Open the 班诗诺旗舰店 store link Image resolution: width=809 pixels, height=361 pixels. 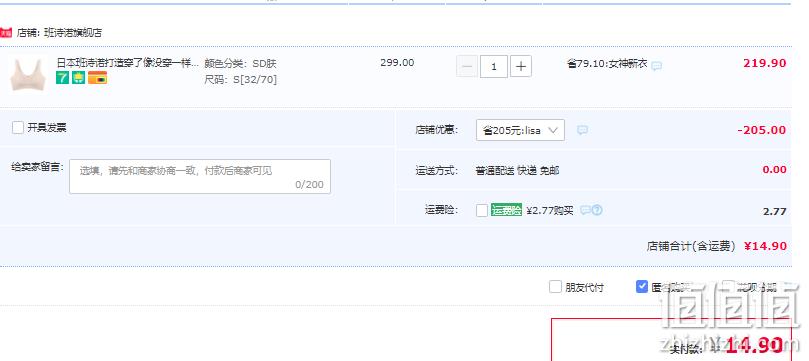click(73, 33)
